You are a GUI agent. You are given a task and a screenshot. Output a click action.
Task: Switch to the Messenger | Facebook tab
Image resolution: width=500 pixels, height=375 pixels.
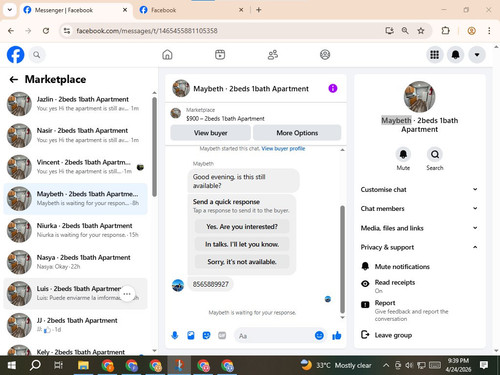[x=75, y=10]
